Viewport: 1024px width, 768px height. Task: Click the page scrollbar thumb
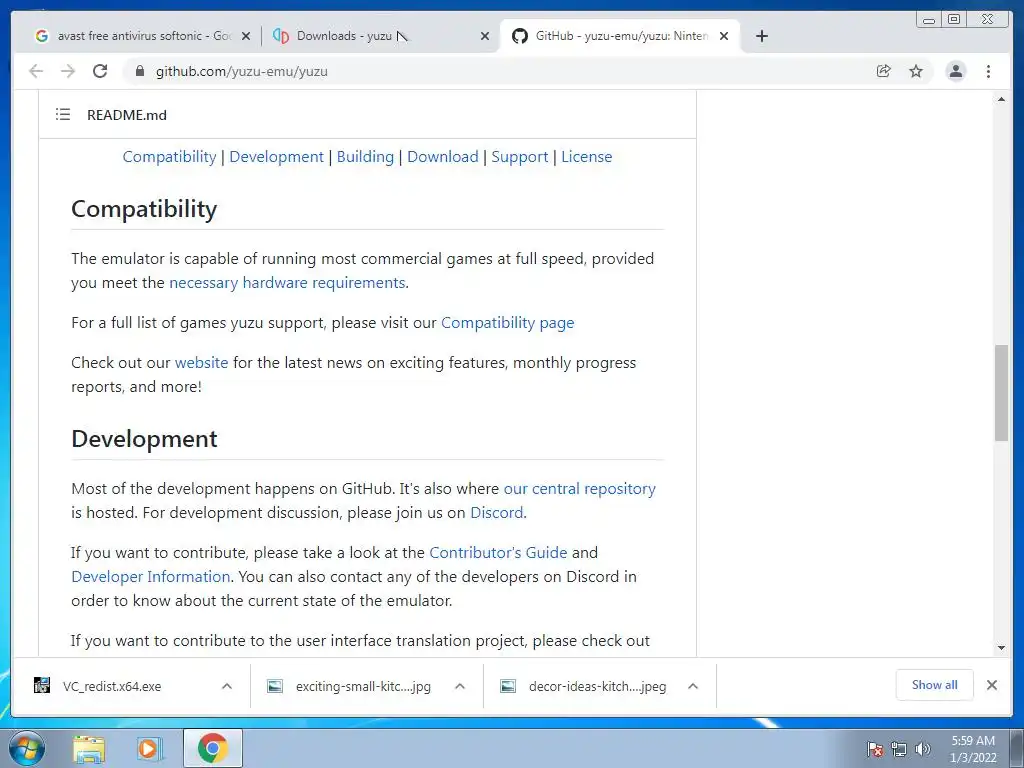(1001, 392)
